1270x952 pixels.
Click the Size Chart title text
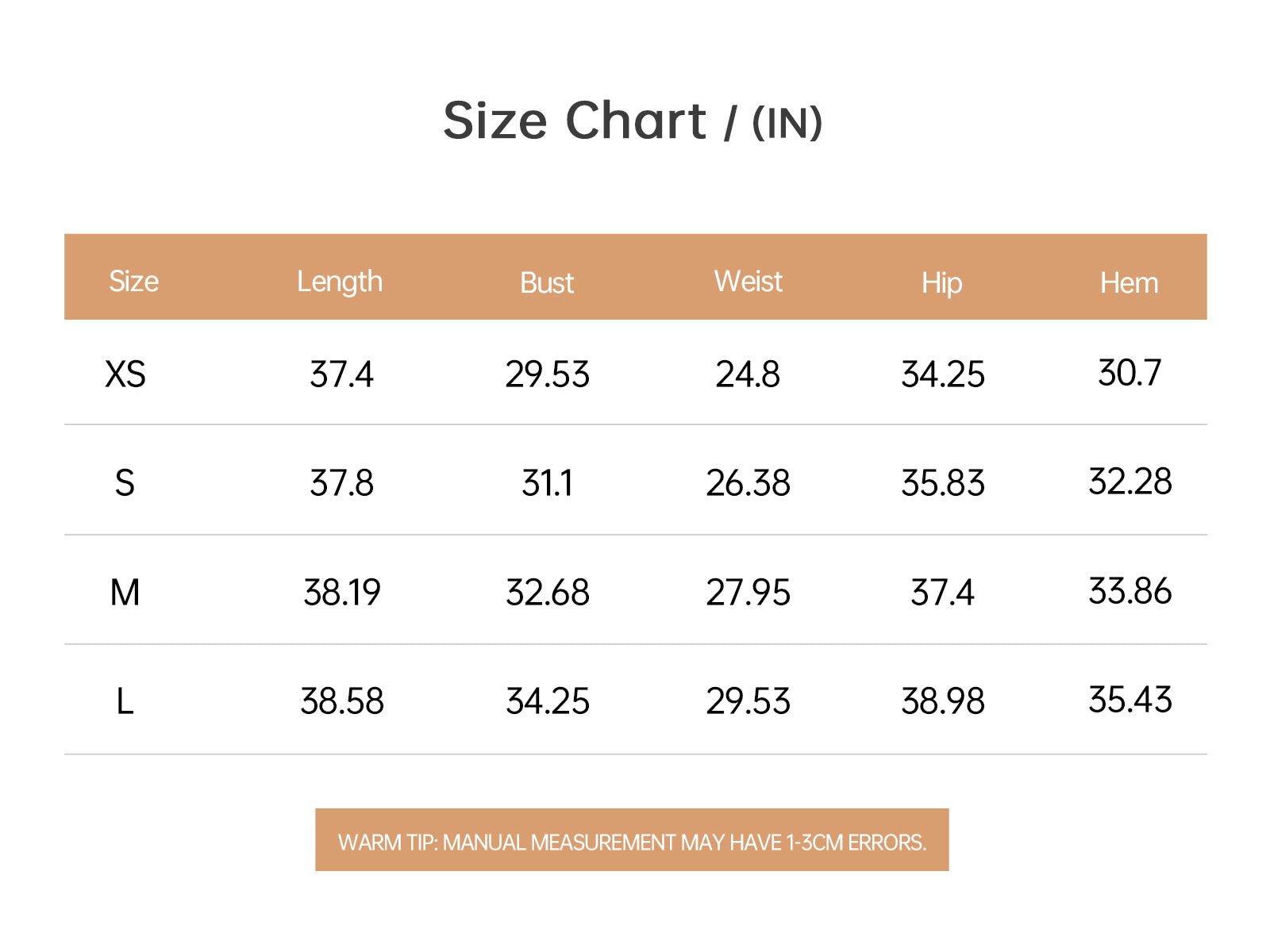coord(632,121)
